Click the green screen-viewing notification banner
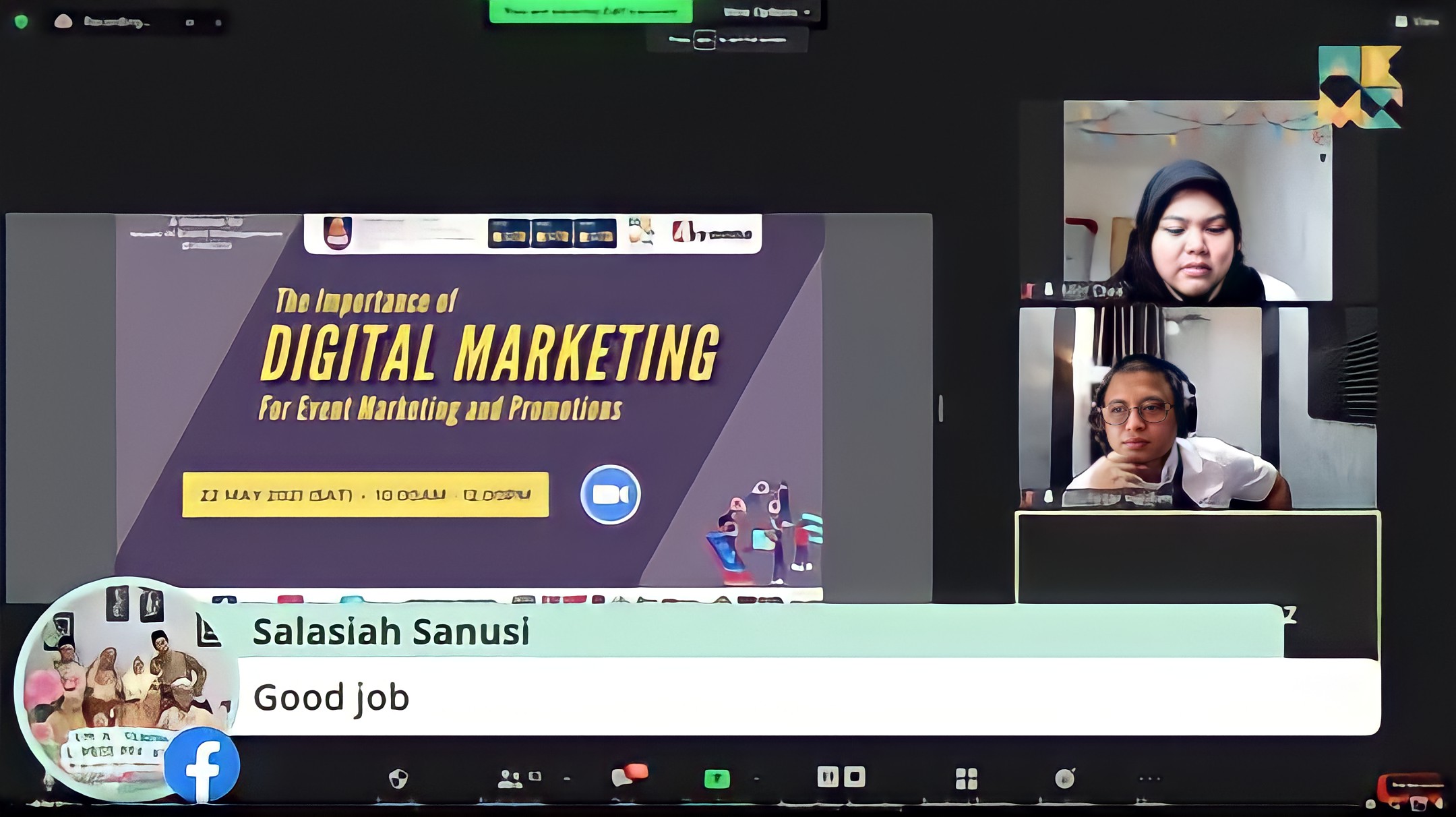The height and width of the screenshot is (817, 1456). 590,11
